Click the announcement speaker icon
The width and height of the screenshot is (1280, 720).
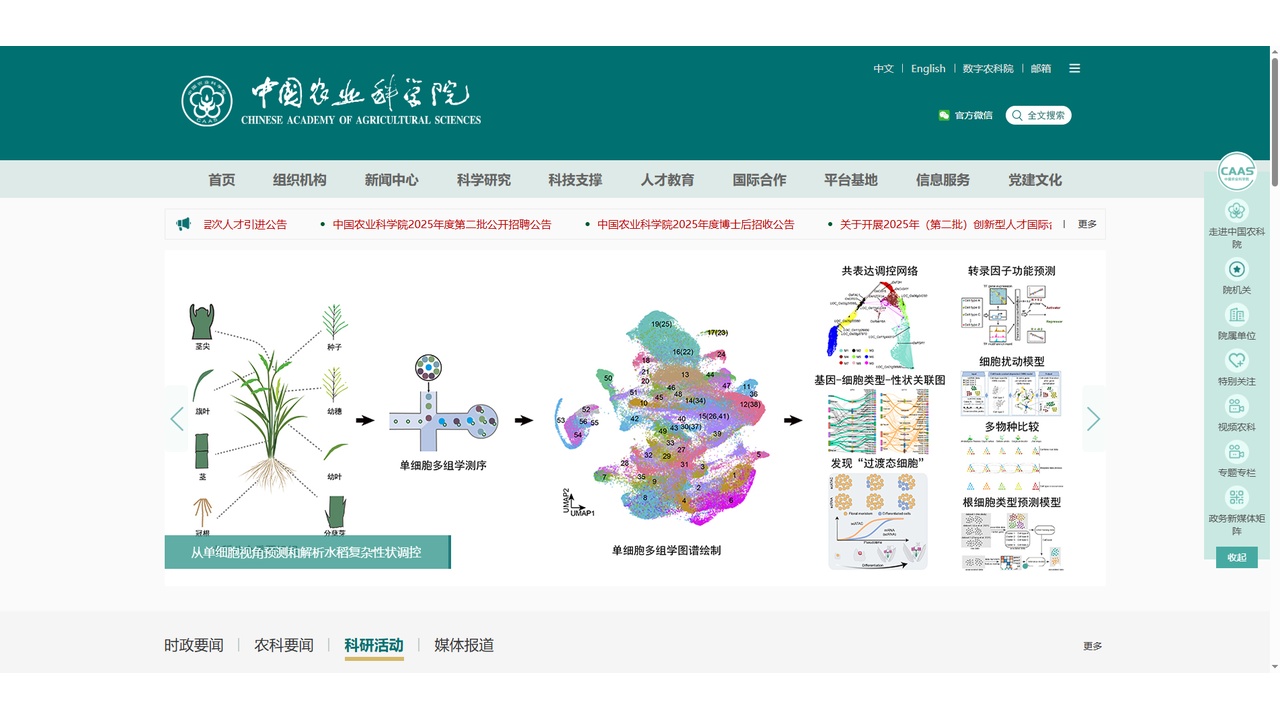pyautogui.click(x=182, y=224)
